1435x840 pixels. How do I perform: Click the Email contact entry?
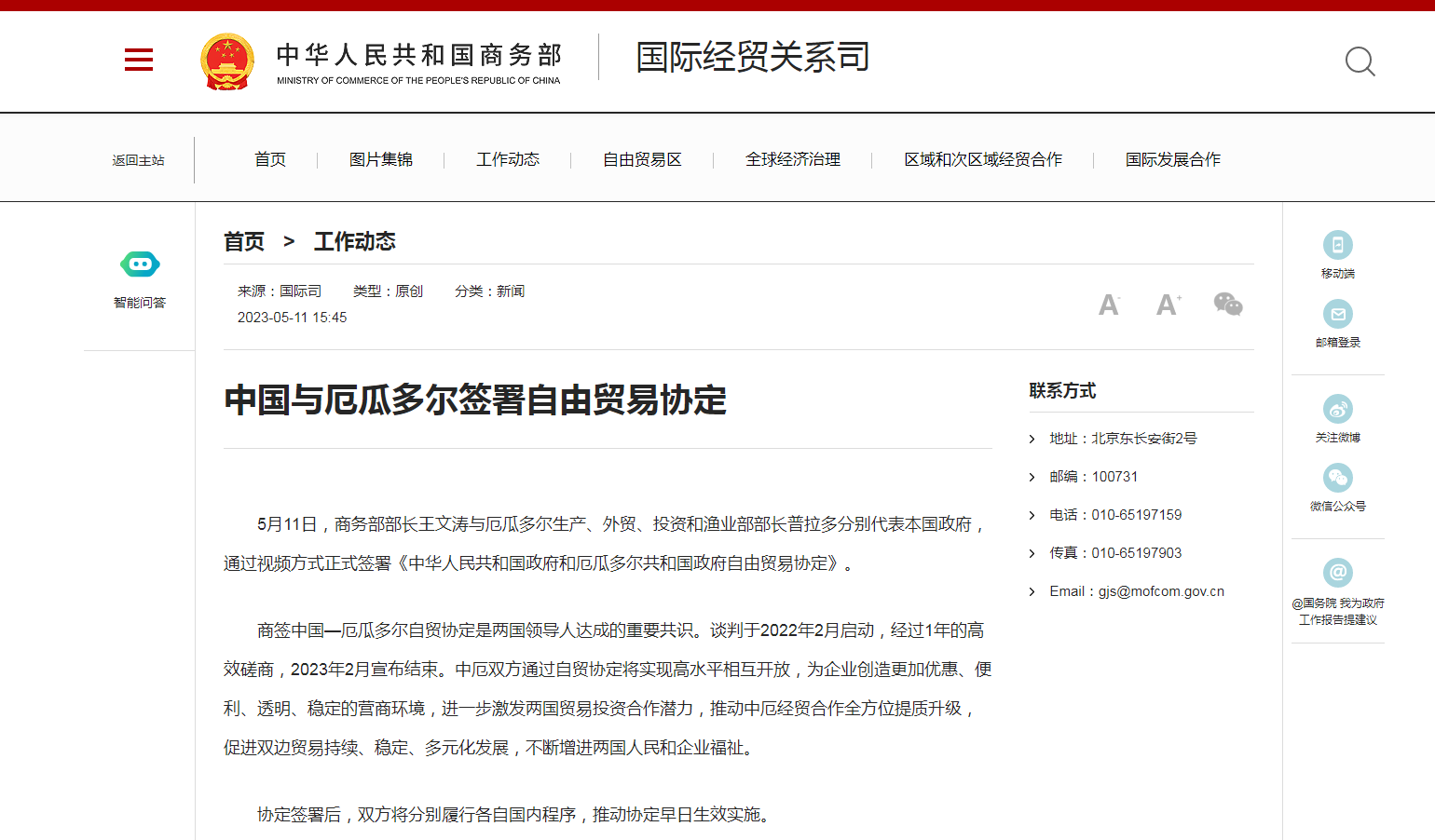click(x=1136, y=591)
